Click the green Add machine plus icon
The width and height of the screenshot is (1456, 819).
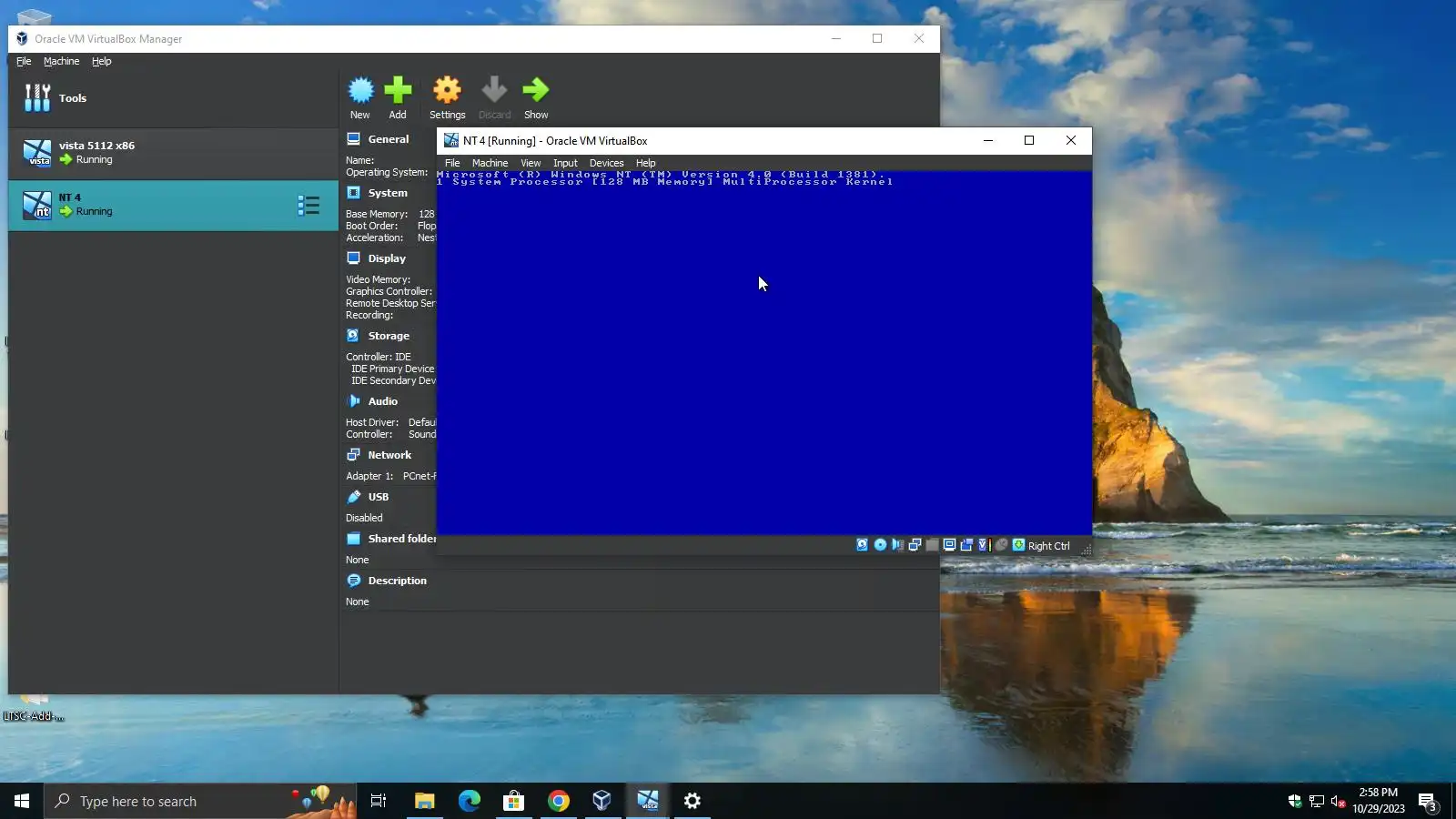[x=398, y=90]
